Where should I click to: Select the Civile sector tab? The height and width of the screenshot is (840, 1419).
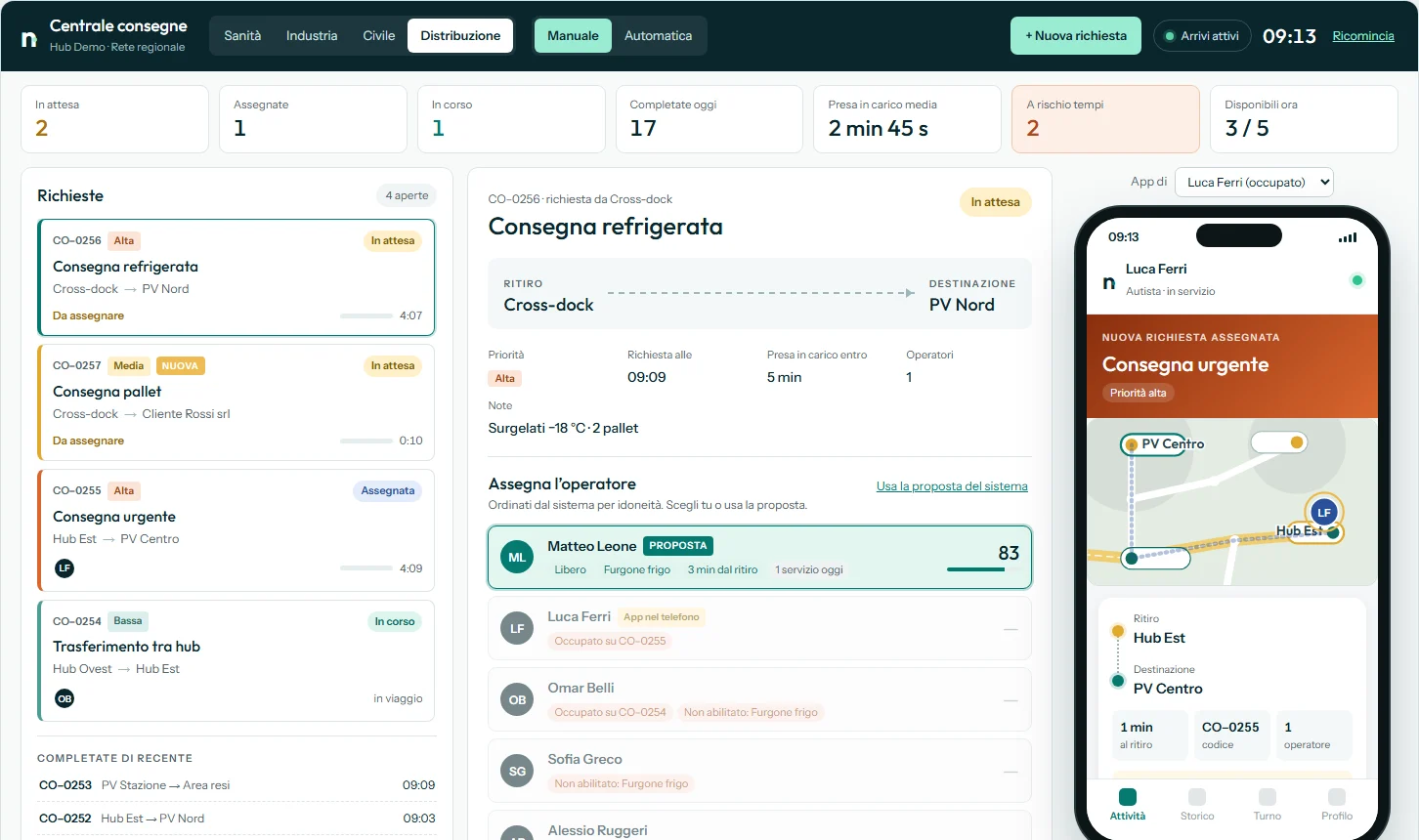coord(379,36)
